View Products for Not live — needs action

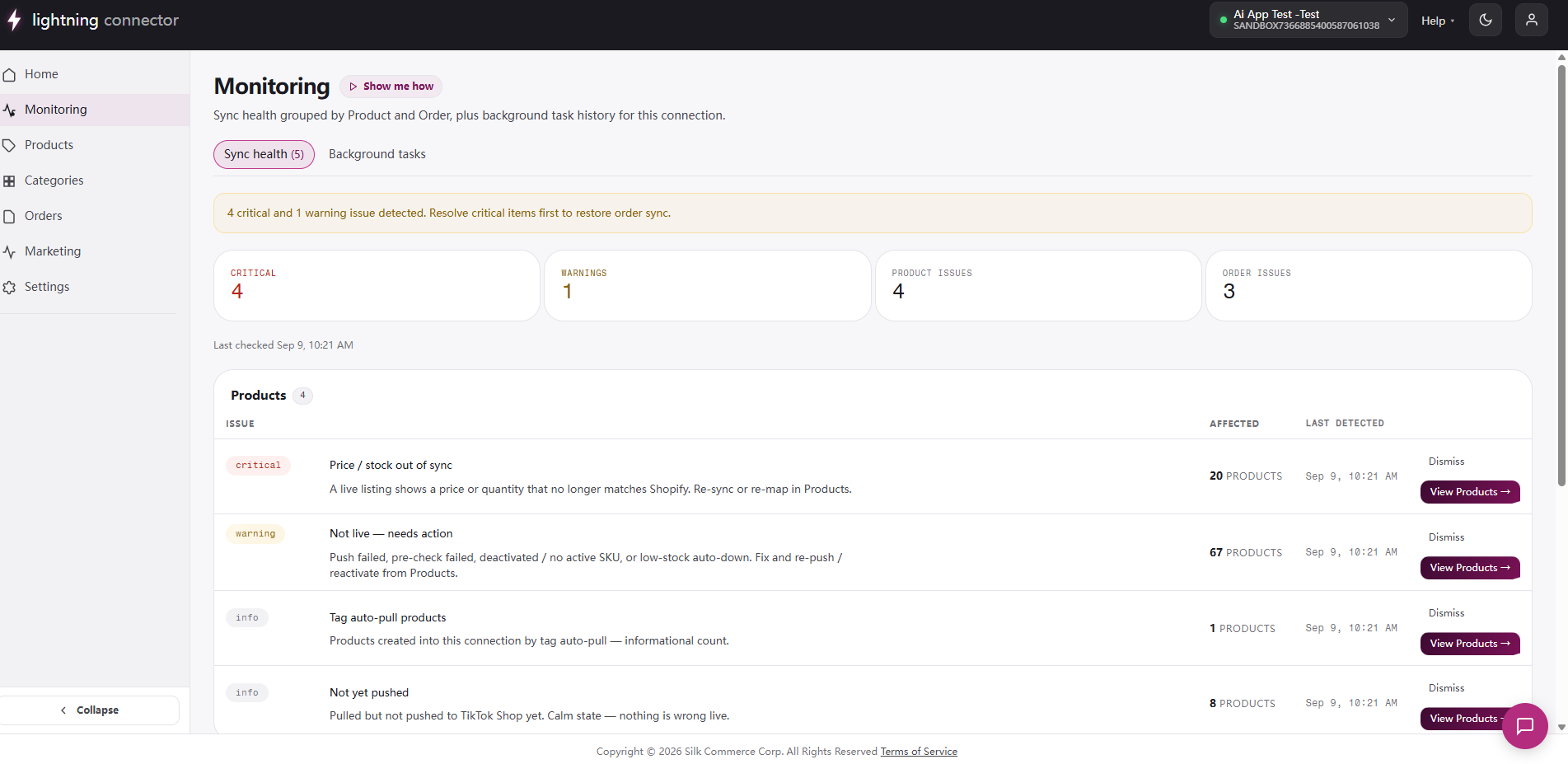tap(1470, 568)
